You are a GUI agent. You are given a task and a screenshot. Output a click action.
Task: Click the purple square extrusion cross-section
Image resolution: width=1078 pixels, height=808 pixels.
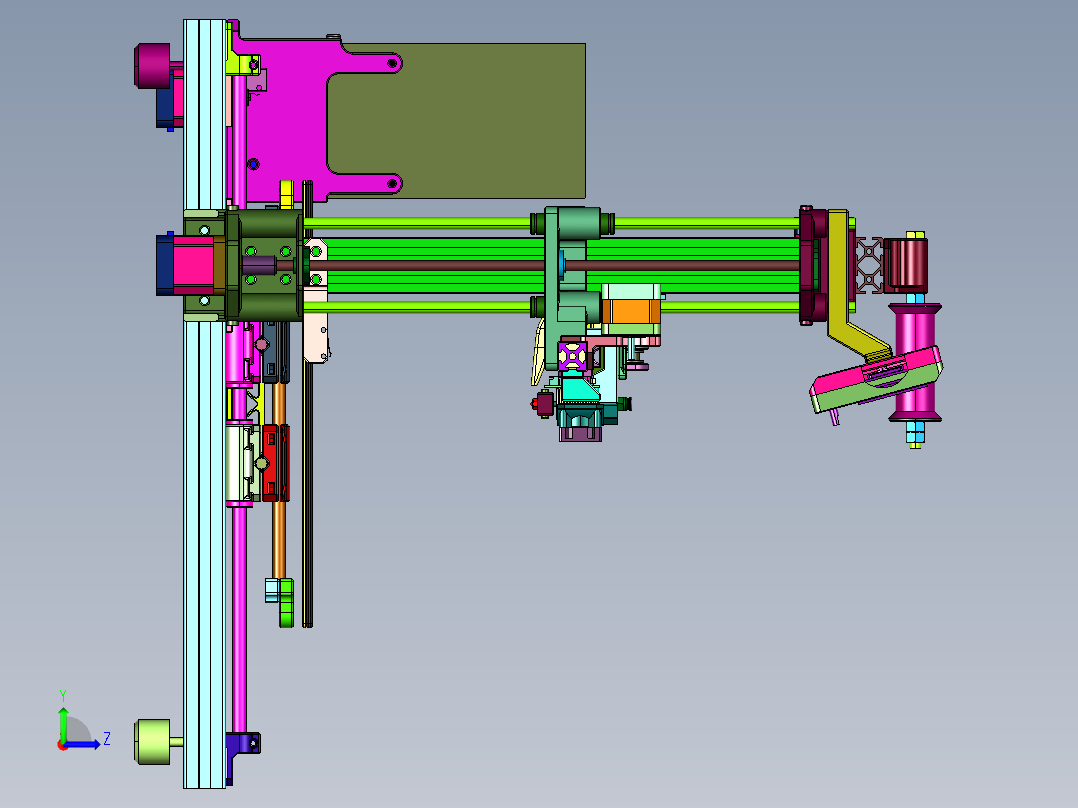pos(573,356)
